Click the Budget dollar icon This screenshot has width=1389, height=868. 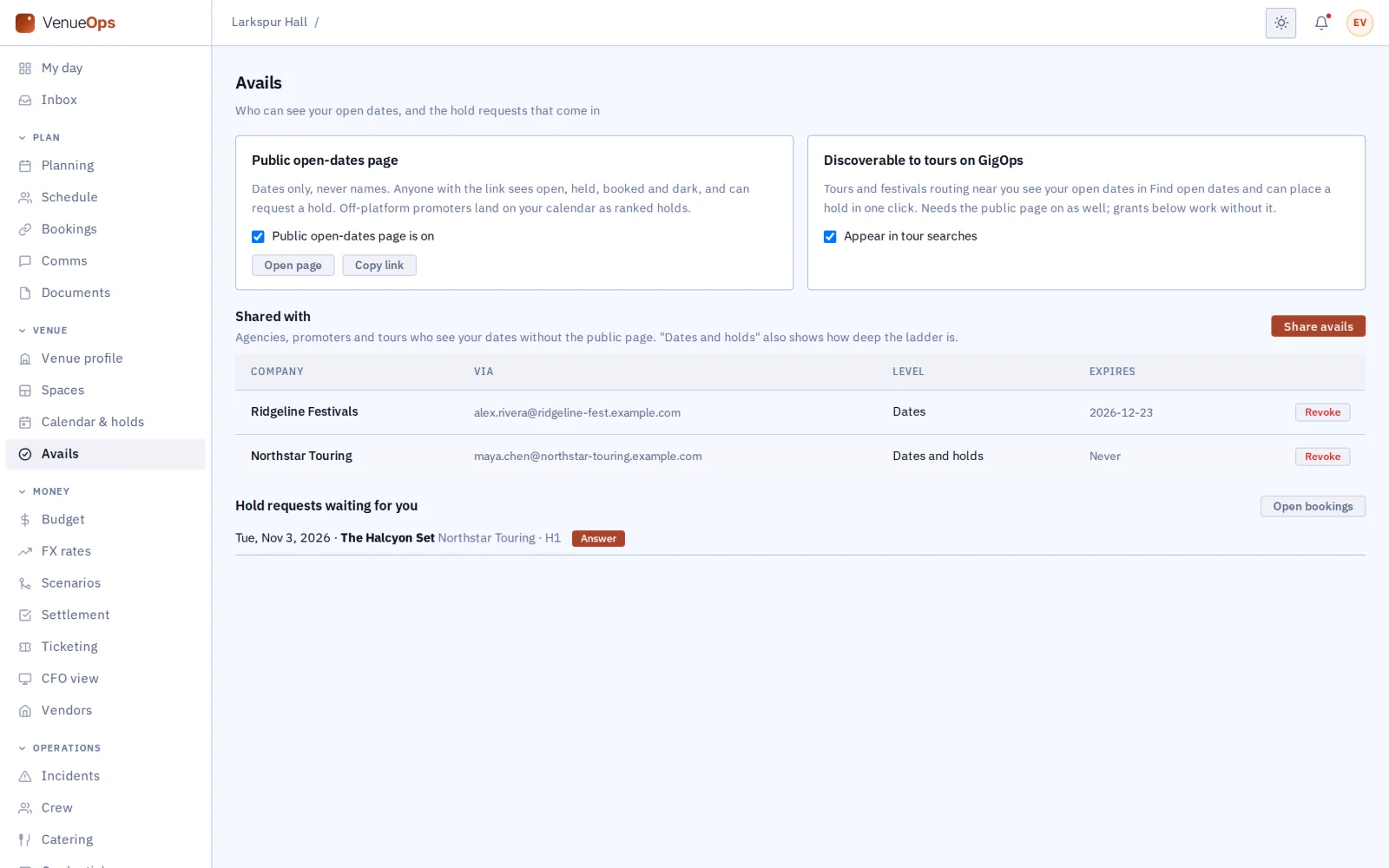(25, 520)
